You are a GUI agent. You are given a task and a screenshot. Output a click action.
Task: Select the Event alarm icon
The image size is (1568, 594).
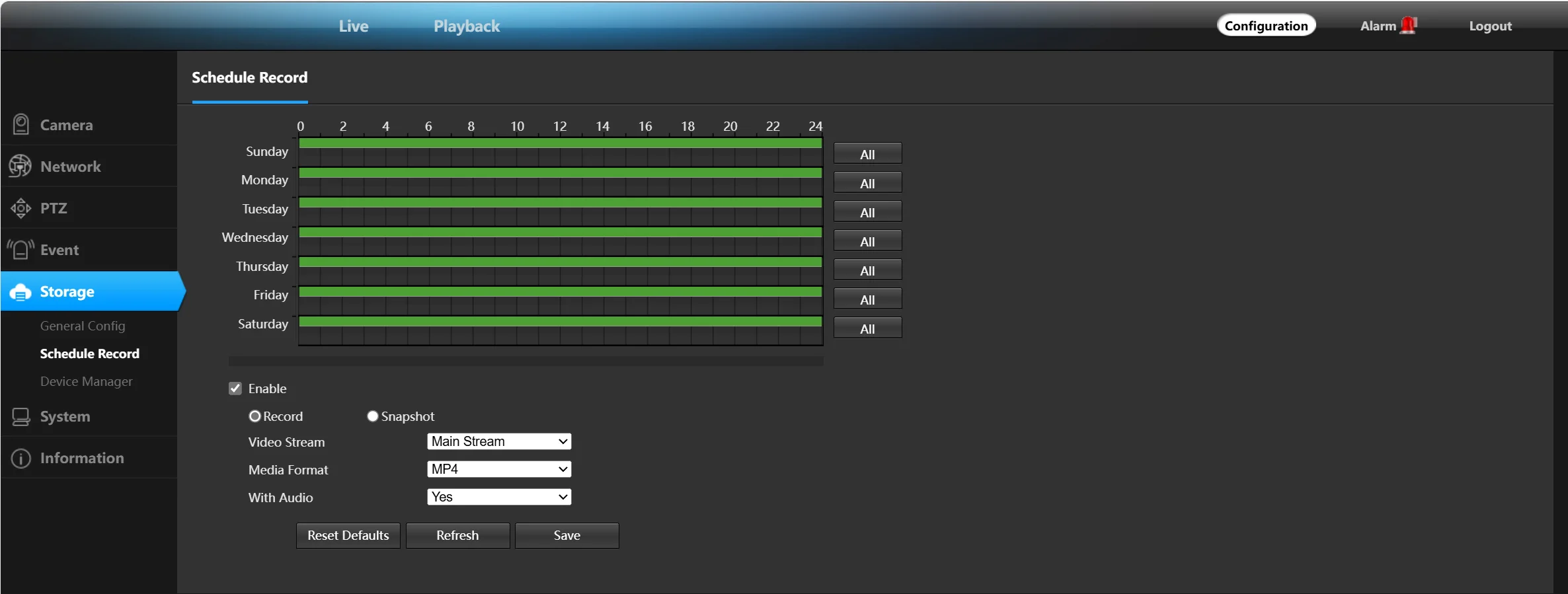pyautogui.click(x=20, y=250)
